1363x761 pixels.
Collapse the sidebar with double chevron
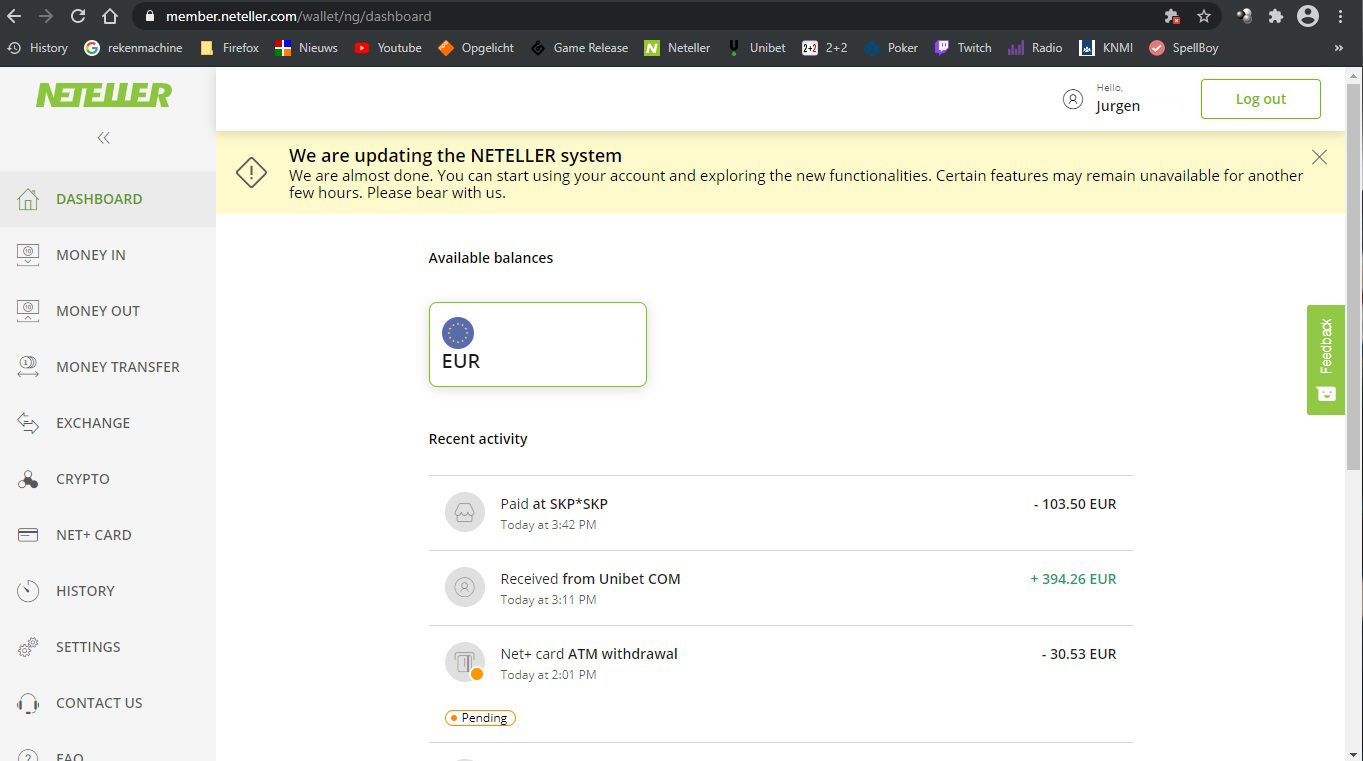point(103,138)
